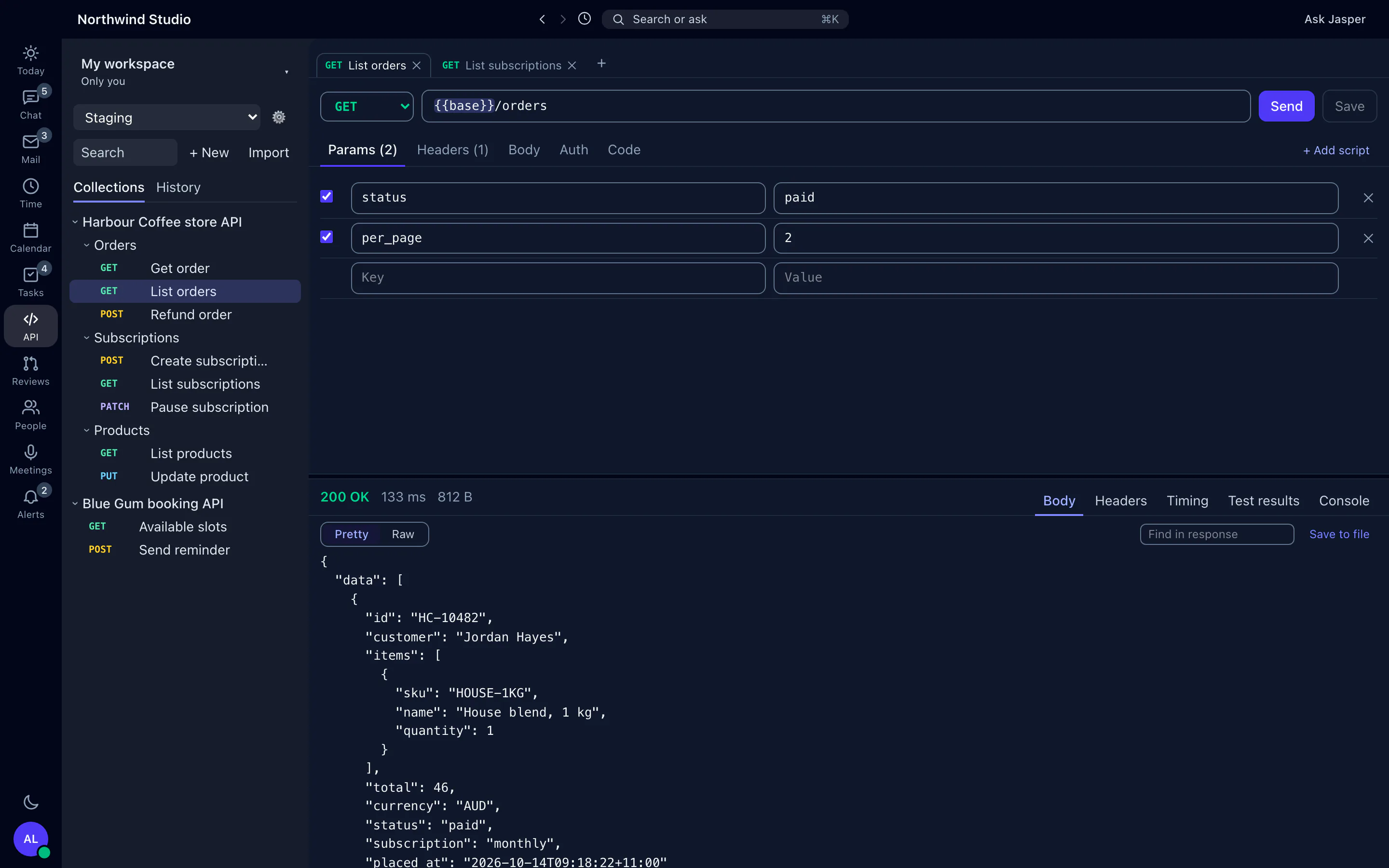Collapse Blue Gum booking API collection
The height and width of the screenshot is (868, 1389).
(x=75, y=503)
